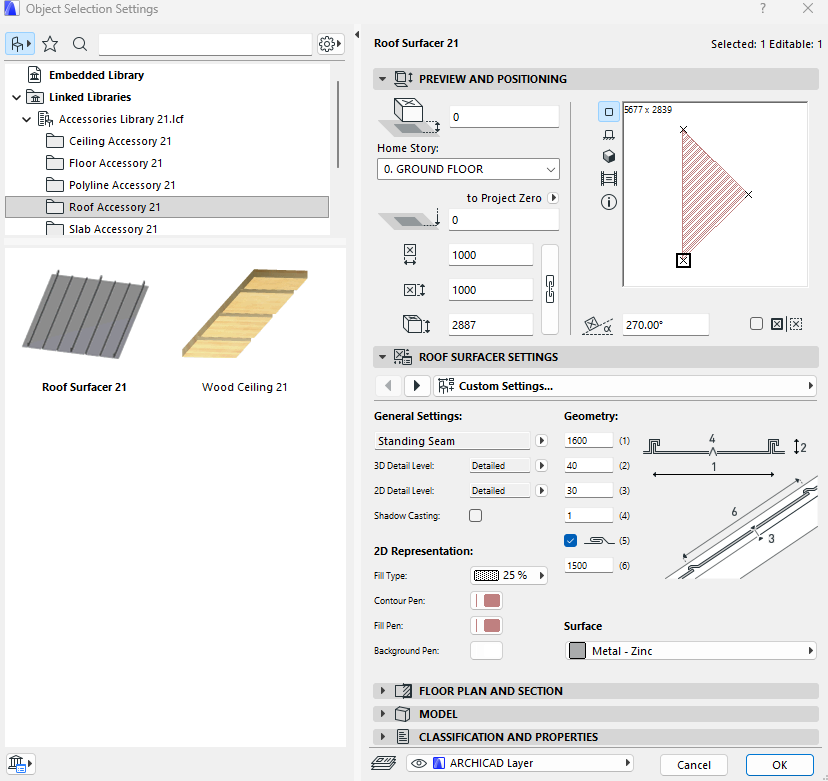This screenshot has width=828, height=781.
Task: Click geometry field (2) showing 40
Action: click(588, 465)
